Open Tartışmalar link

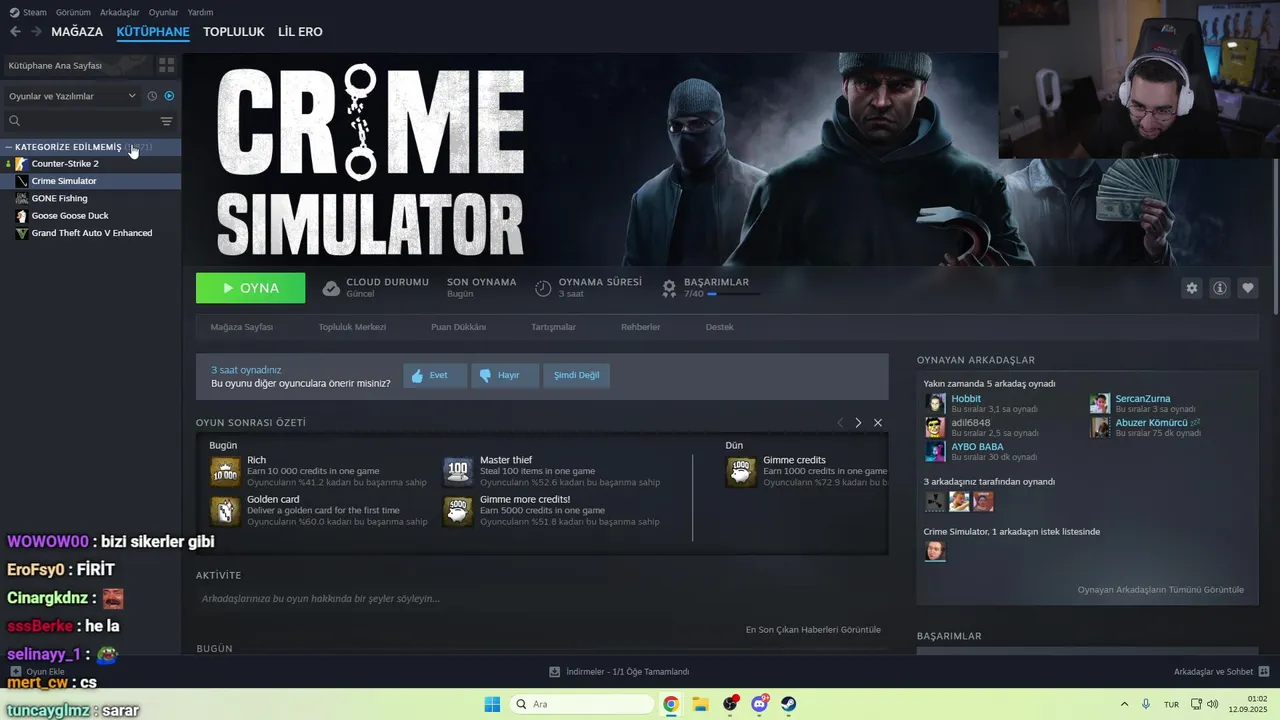553,327
